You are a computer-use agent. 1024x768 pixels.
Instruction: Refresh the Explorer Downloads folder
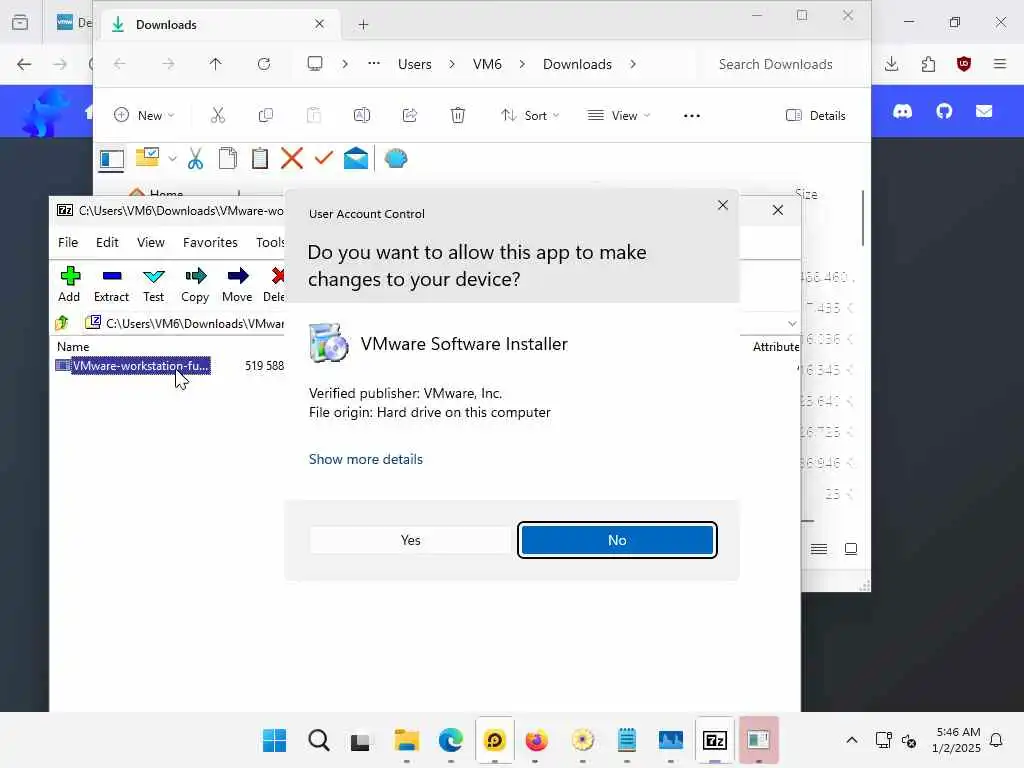(x=264, y=64)
